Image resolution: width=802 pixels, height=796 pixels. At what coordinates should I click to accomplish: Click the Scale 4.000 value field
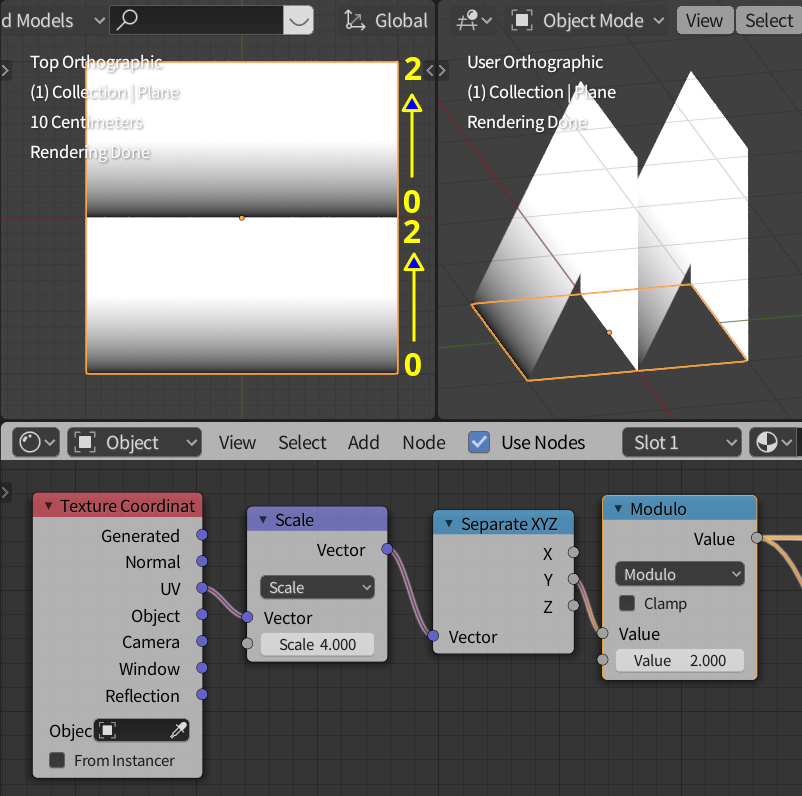(317, 645)
